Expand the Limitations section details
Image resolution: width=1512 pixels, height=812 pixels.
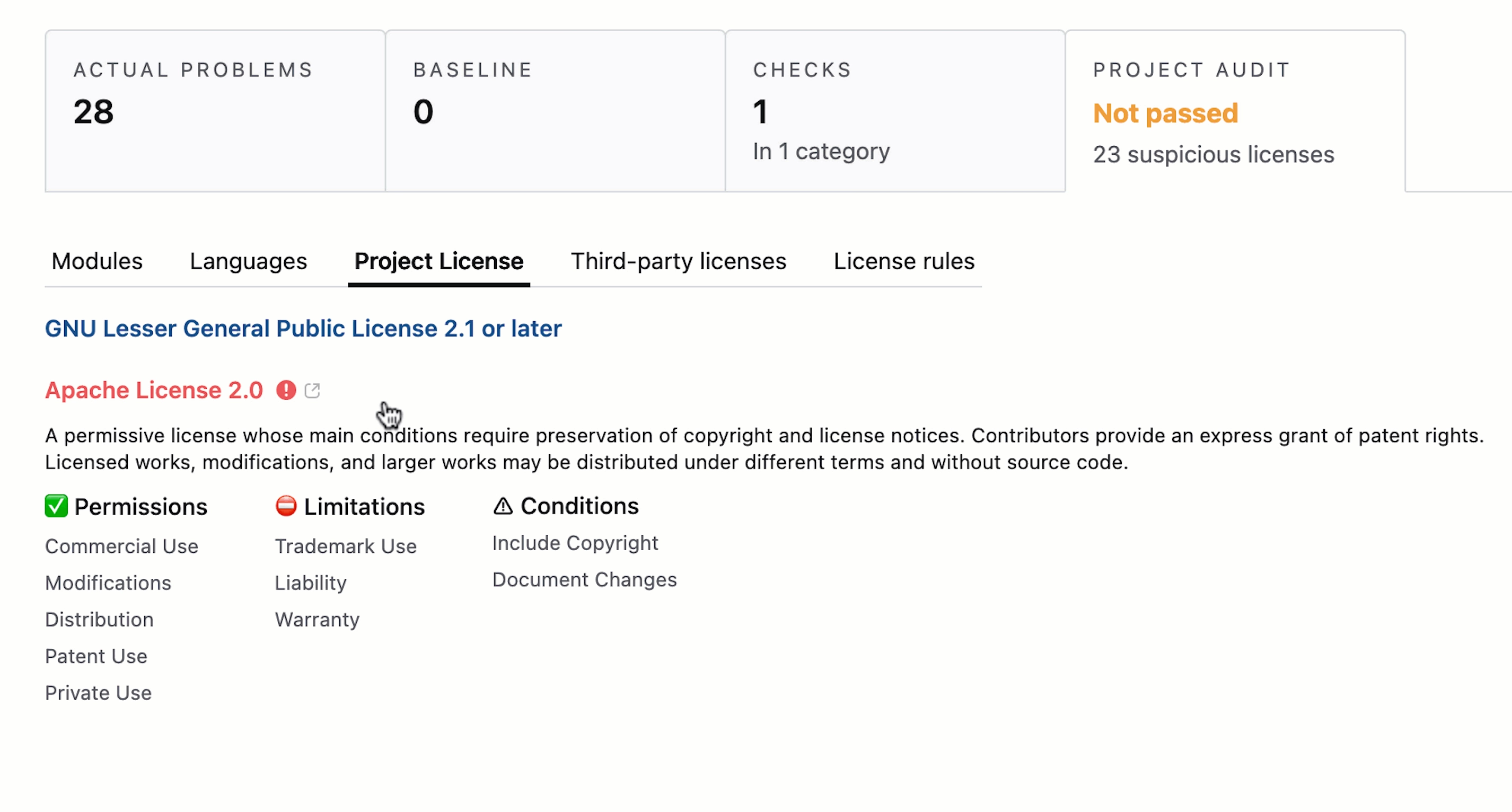(349, 506)
